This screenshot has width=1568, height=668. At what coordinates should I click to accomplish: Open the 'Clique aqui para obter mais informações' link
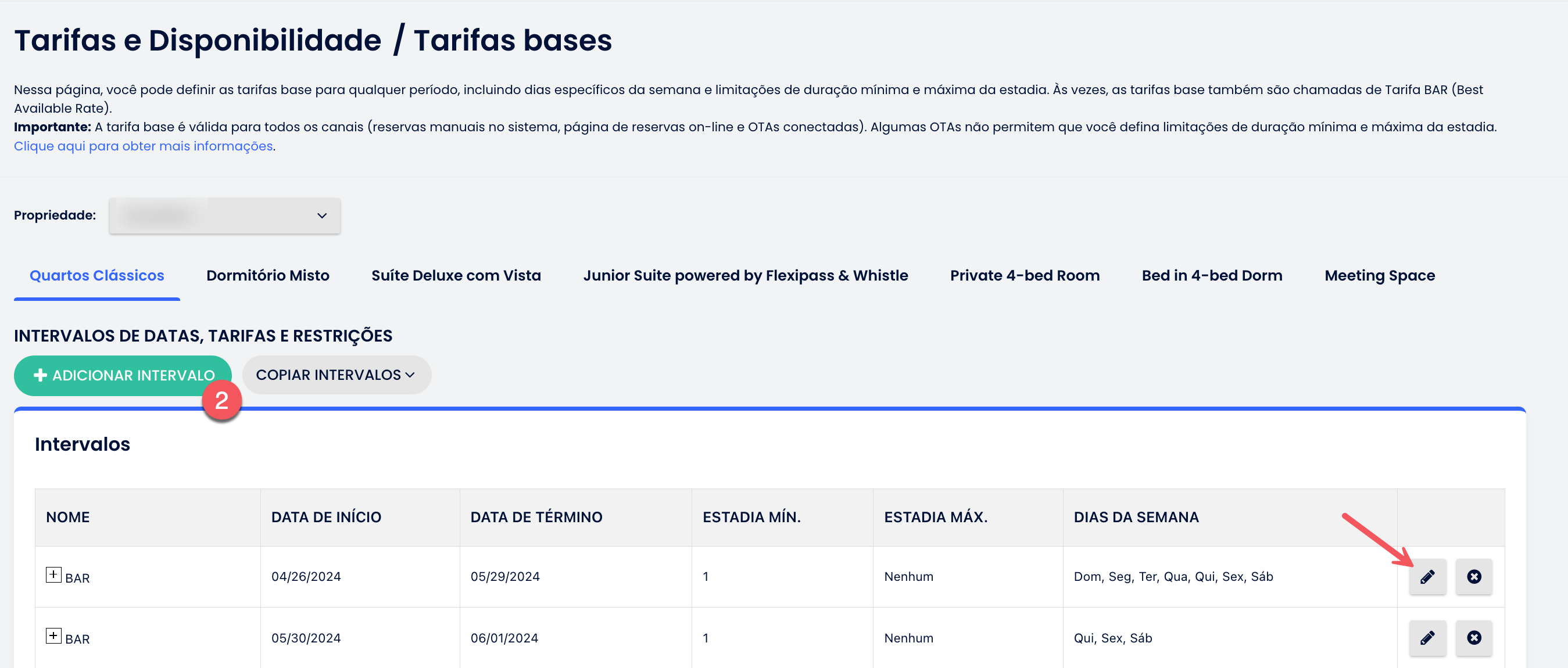click(144, 146)
